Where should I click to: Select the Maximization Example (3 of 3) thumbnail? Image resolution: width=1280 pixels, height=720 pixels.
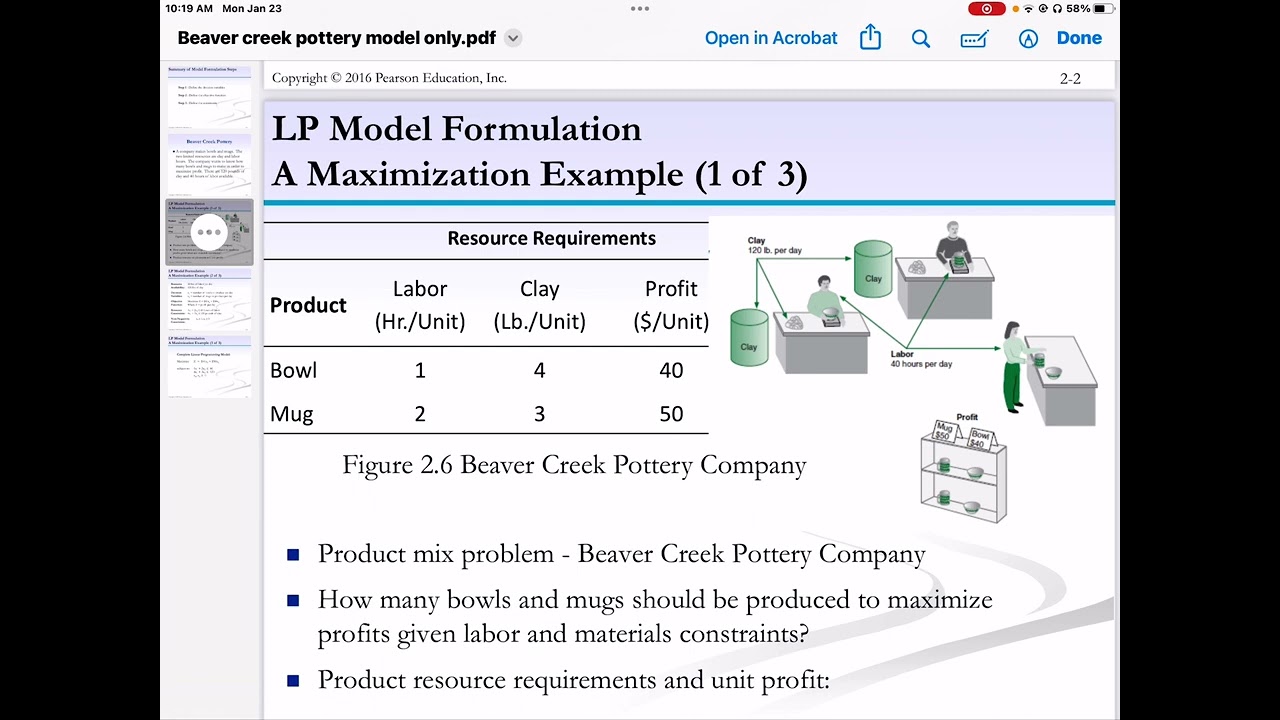point(209,365)
